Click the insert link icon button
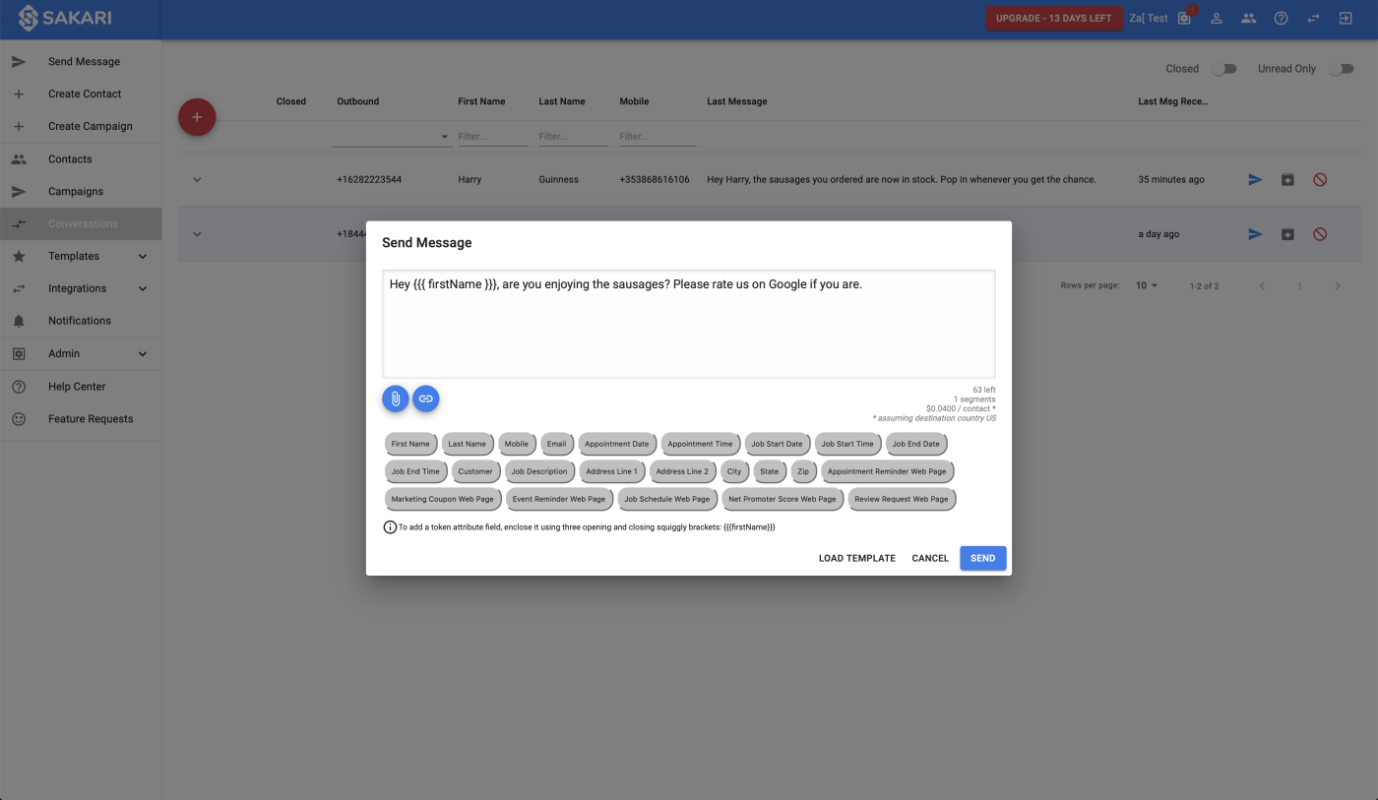Image resolution: width=1378 pixels, height=800 pixels. (426, 398)
